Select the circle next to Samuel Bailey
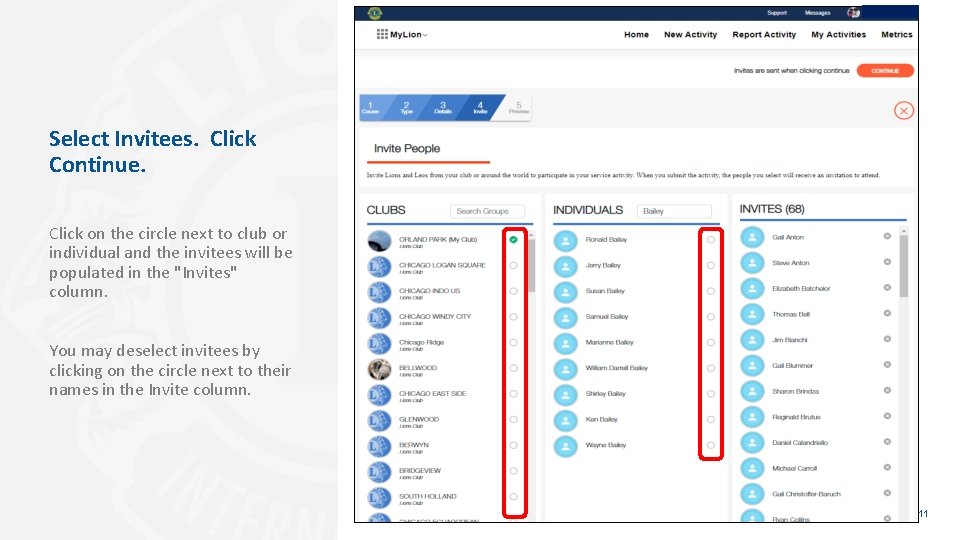The width and height of the screenshot is (960, 540). [710, 317]
